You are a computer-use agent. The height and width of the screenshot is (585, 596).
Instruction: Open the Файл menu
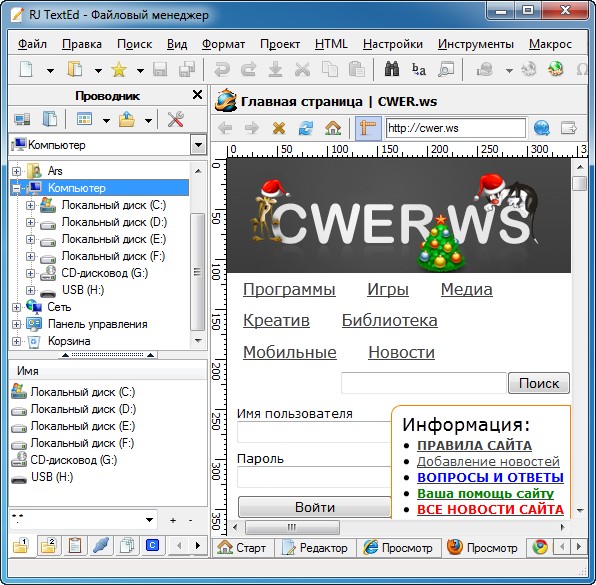coord(32,44)
